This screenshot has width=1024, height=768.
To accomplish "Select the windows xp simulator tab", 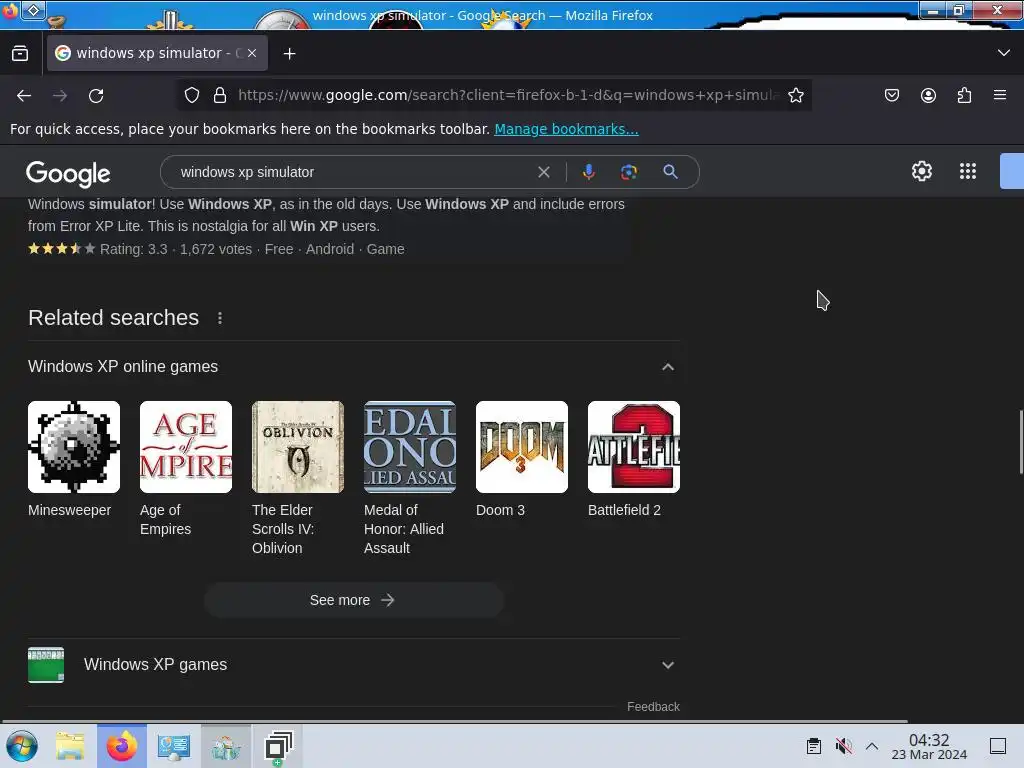I will tap(157, 53).
